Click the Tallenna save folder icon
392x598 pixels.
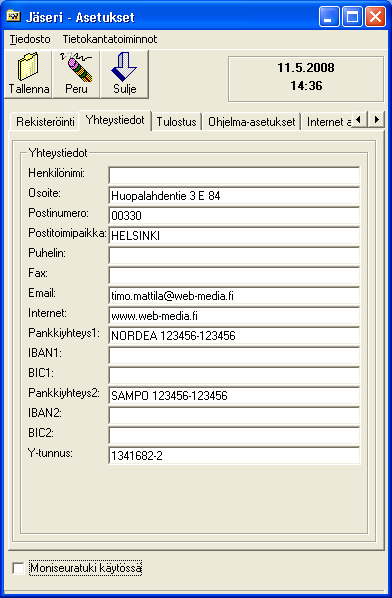click(28, 67)
